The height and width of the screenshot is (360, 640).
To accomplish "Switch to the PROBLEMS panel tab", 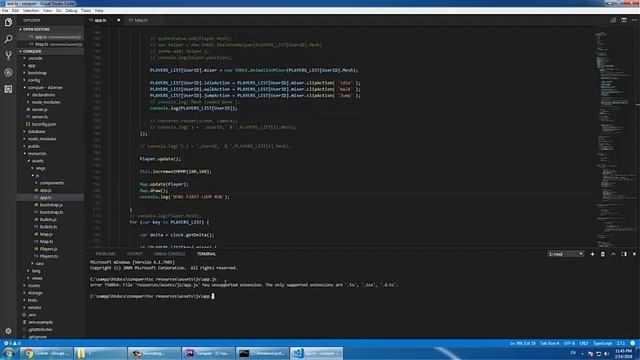I will pos(105,254).
